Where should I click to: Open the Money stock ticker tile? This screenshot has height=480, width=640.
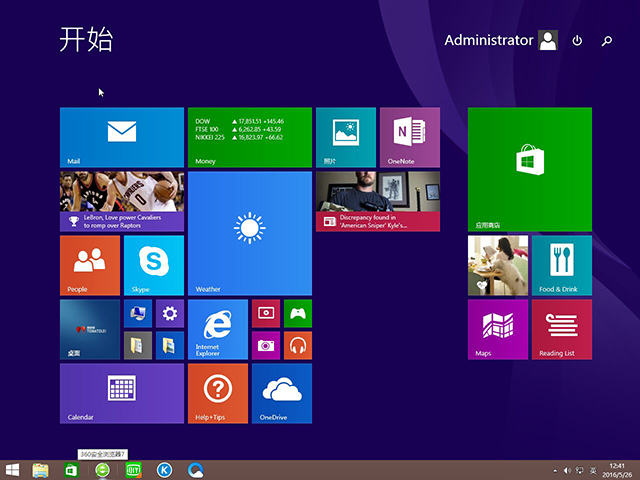(250, 137)
